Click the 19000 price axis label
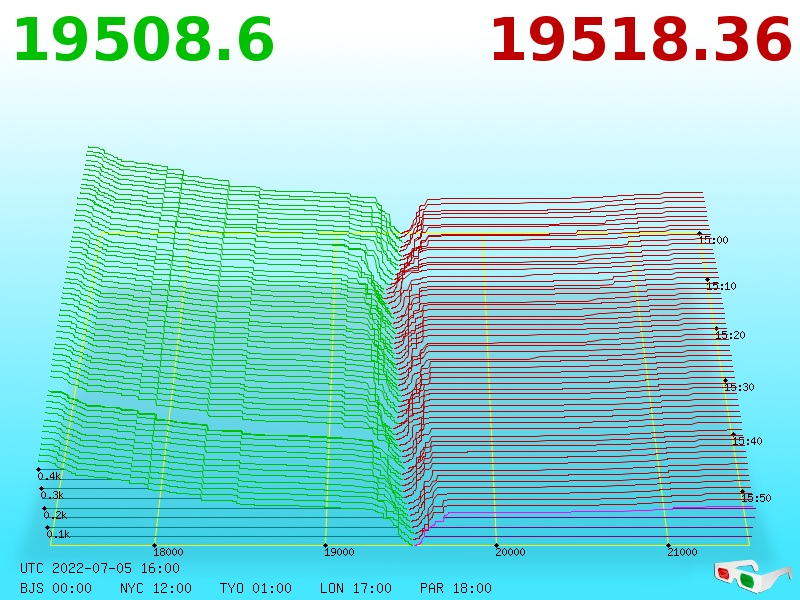This screenshot has height=600, width=800. coord(339,552)
